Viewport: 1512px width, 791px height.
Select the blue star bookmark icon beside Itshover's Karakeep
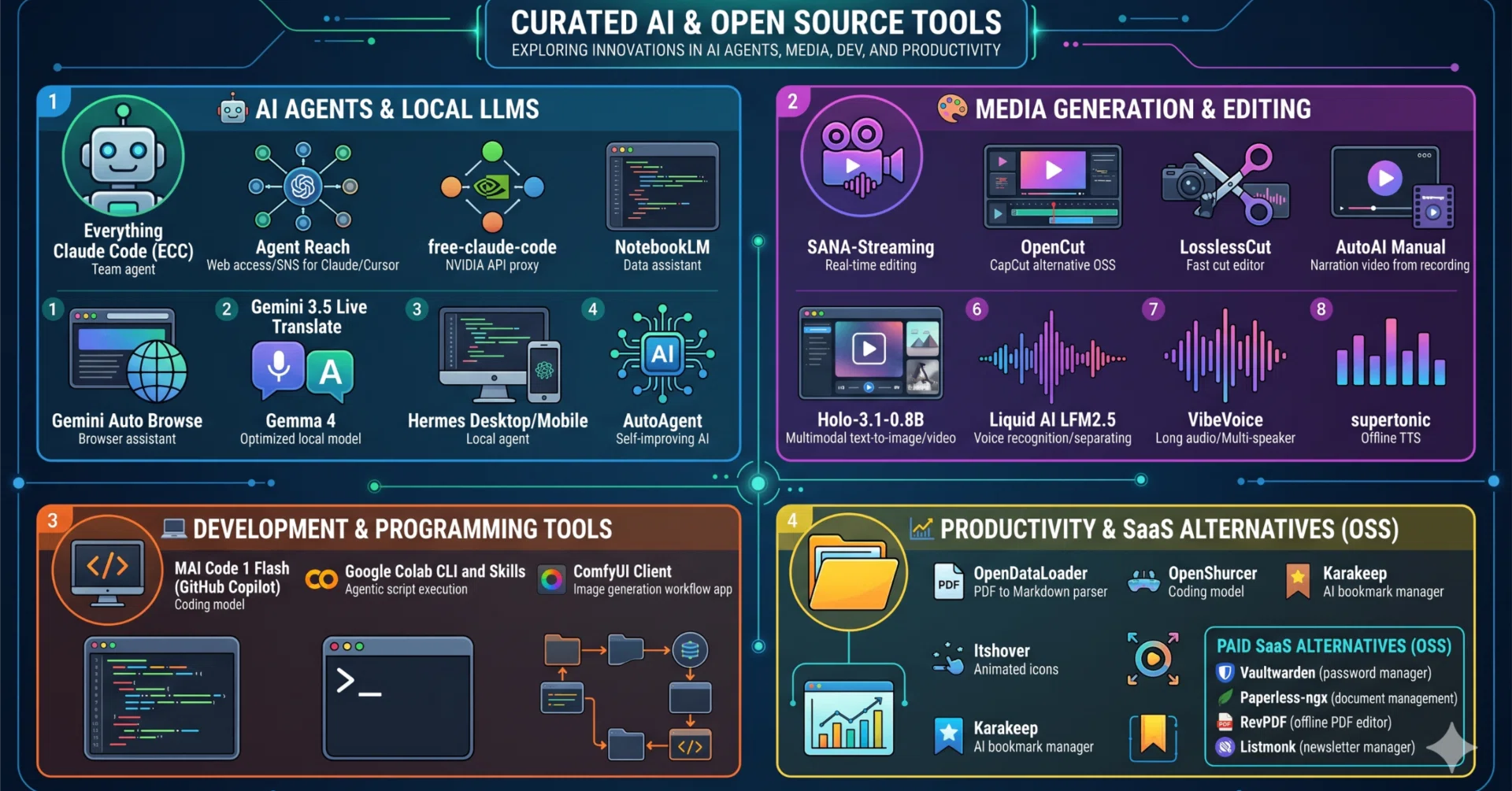pos(948,736)
